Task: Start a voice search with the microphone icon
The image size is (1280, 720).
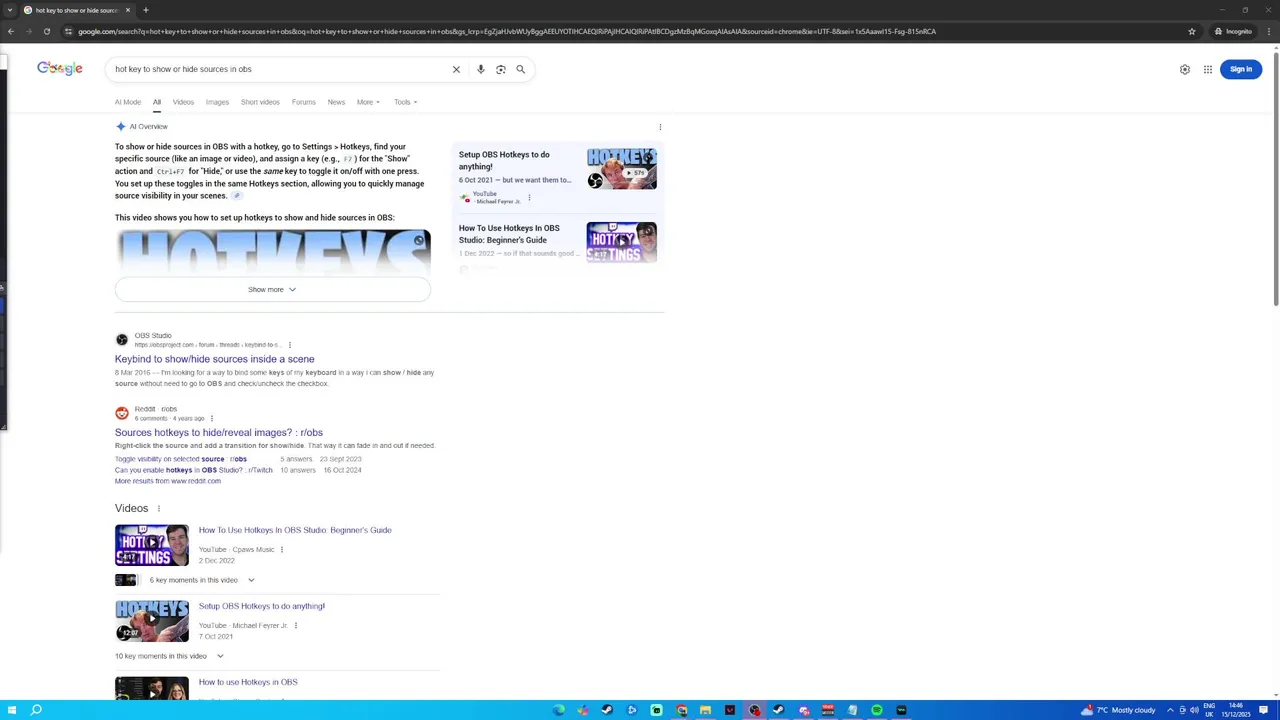Action: coord(480,69)
